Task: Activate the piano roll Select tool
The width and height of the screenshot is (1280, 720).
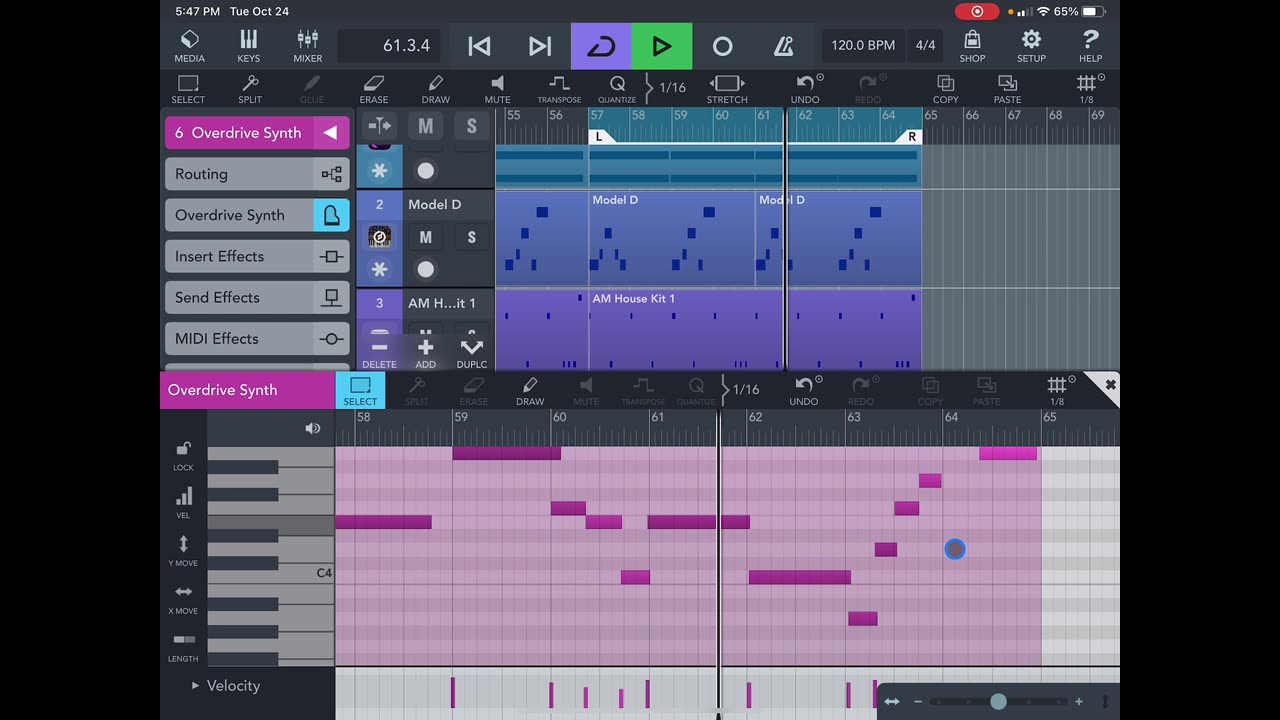Action: pos(360,390)
